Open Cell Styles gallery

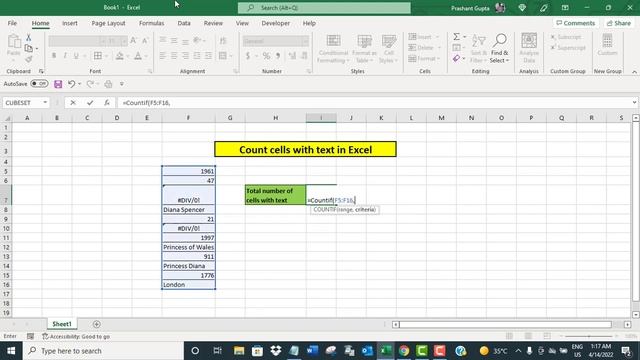388,49
